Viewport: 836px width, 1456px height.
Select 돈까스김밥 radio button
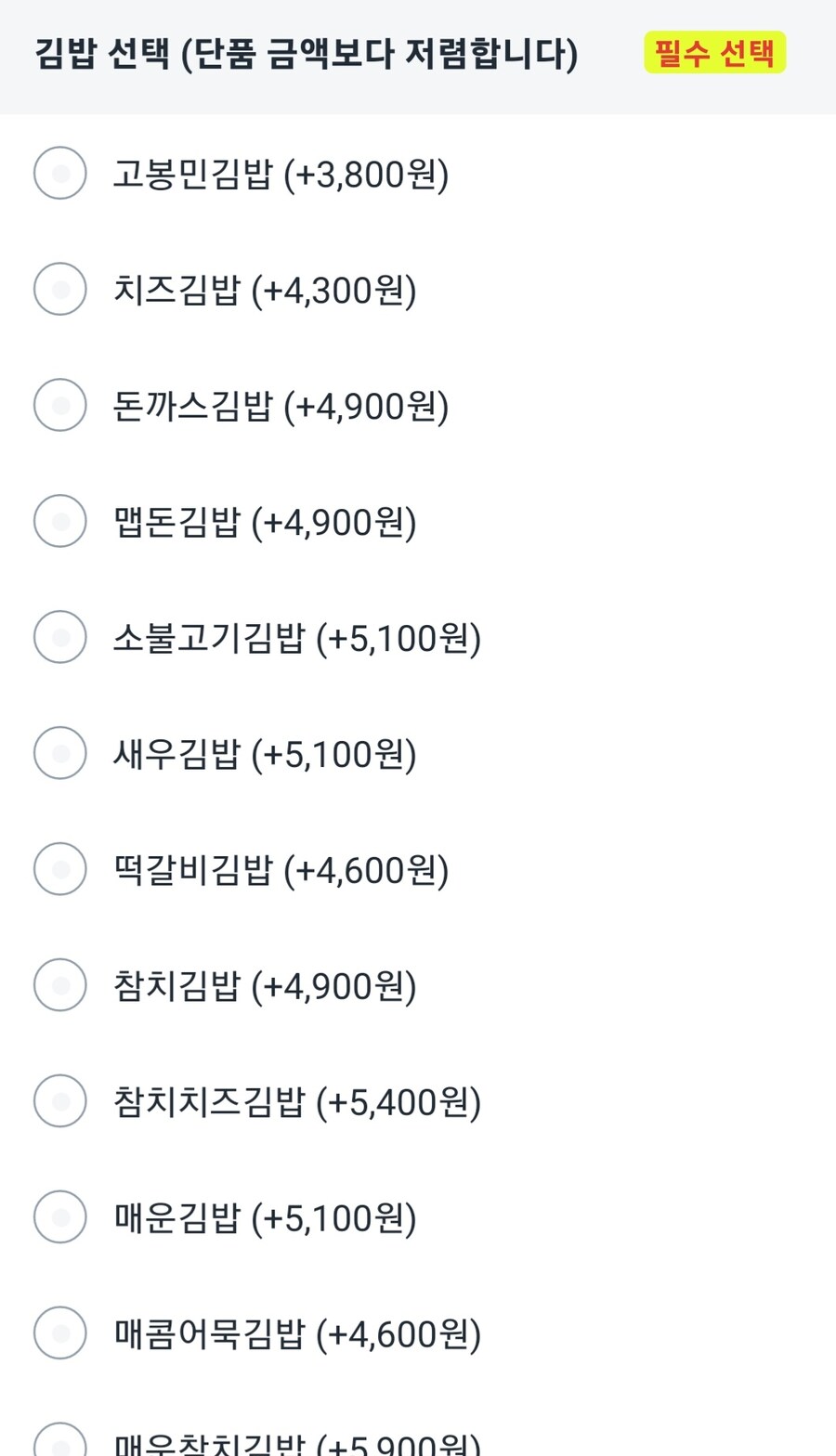[x=60, y=405]
